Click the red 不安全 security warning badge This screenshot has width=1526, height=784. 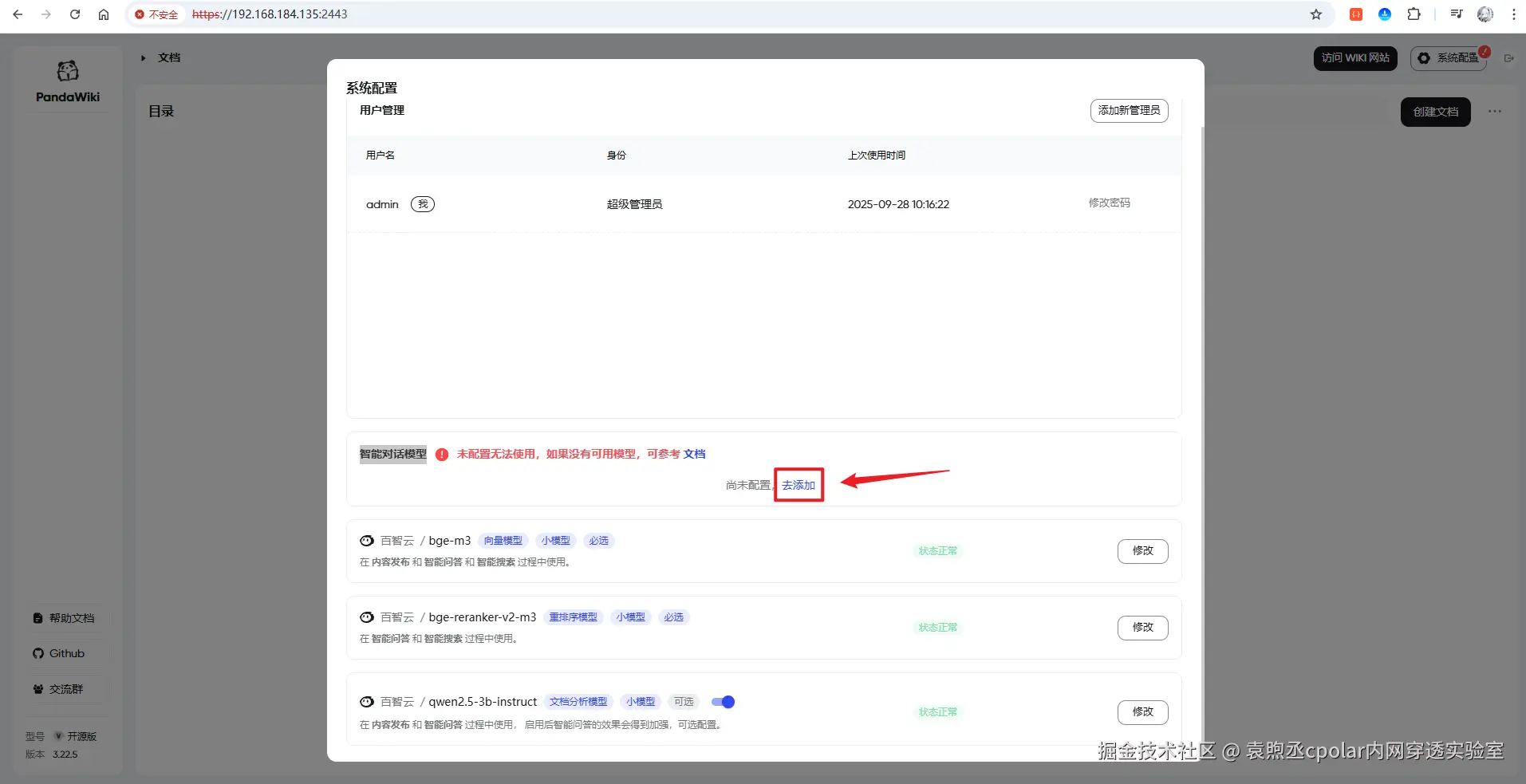coord(156,14)
